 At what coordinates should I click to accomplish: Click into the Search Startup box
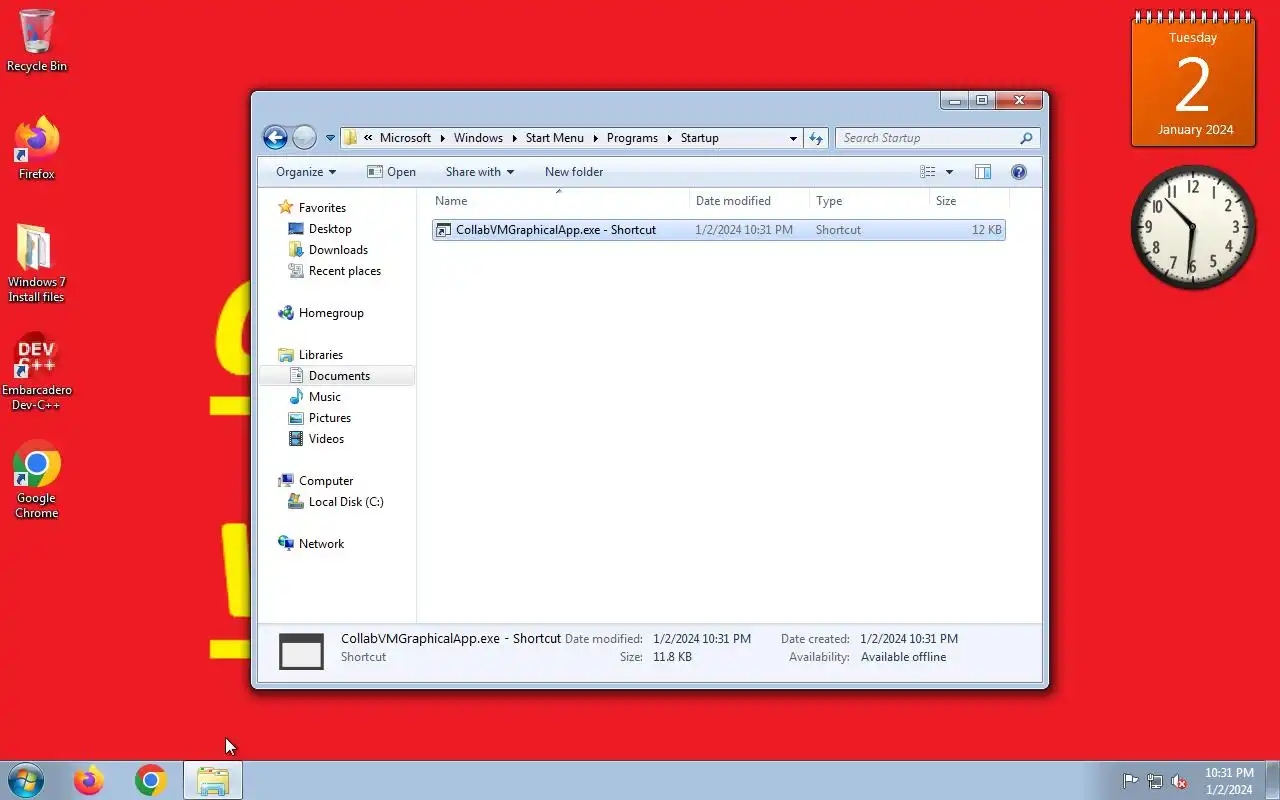point(938,138)
